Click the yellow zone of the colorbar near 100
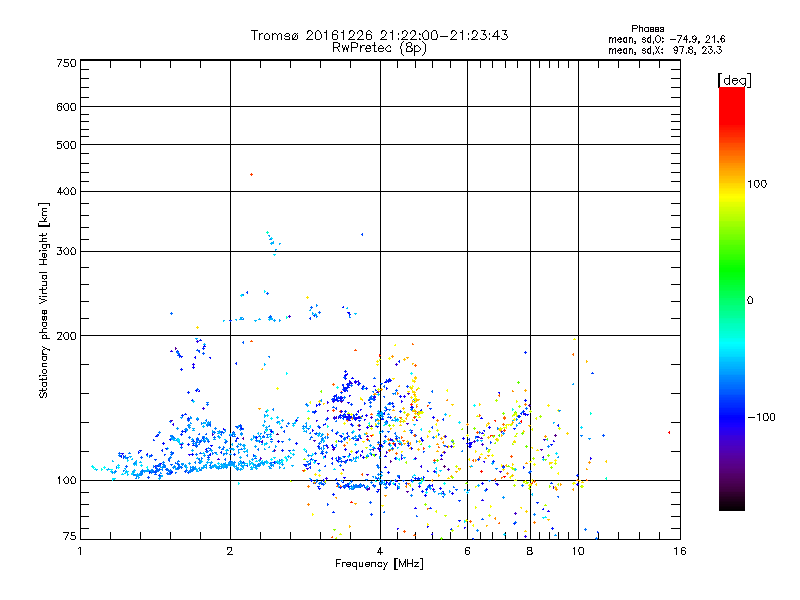 point(732,196)
